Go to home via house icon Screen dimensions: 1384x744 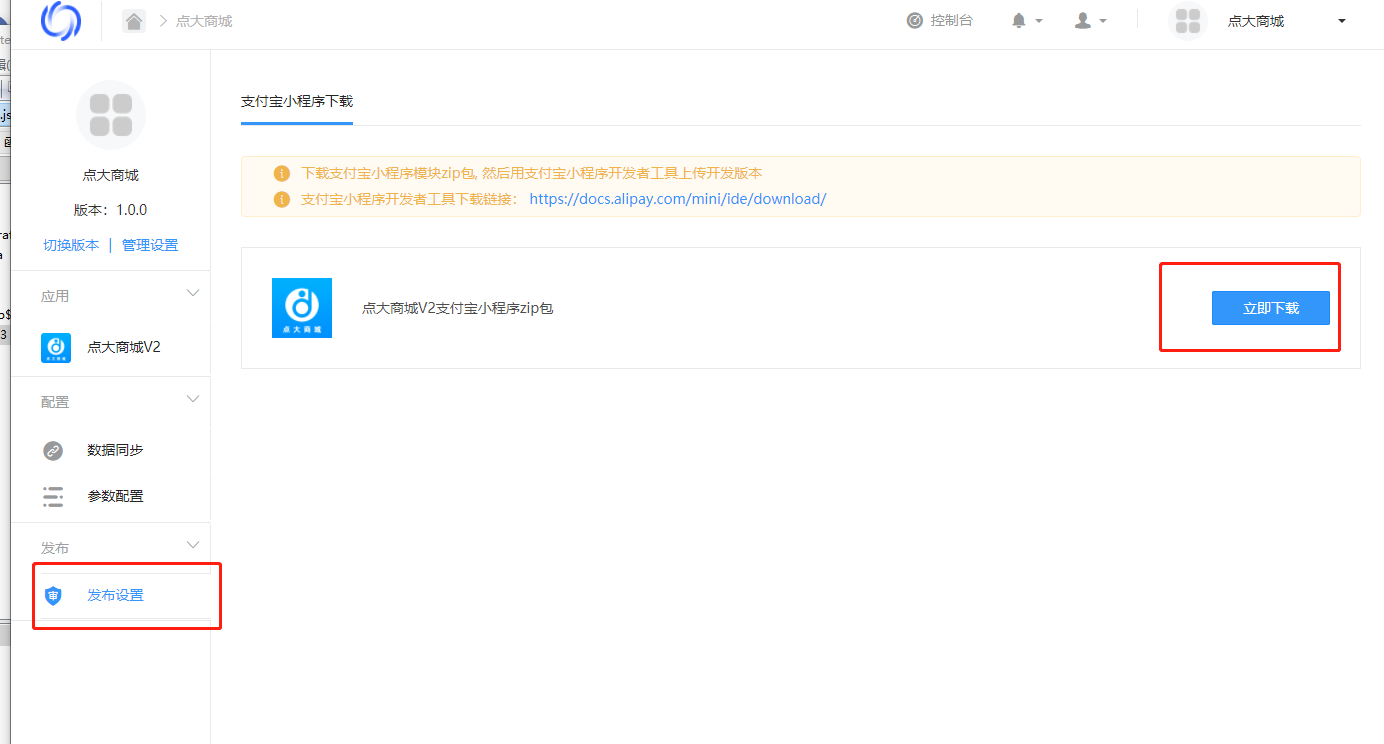(134, 21)
